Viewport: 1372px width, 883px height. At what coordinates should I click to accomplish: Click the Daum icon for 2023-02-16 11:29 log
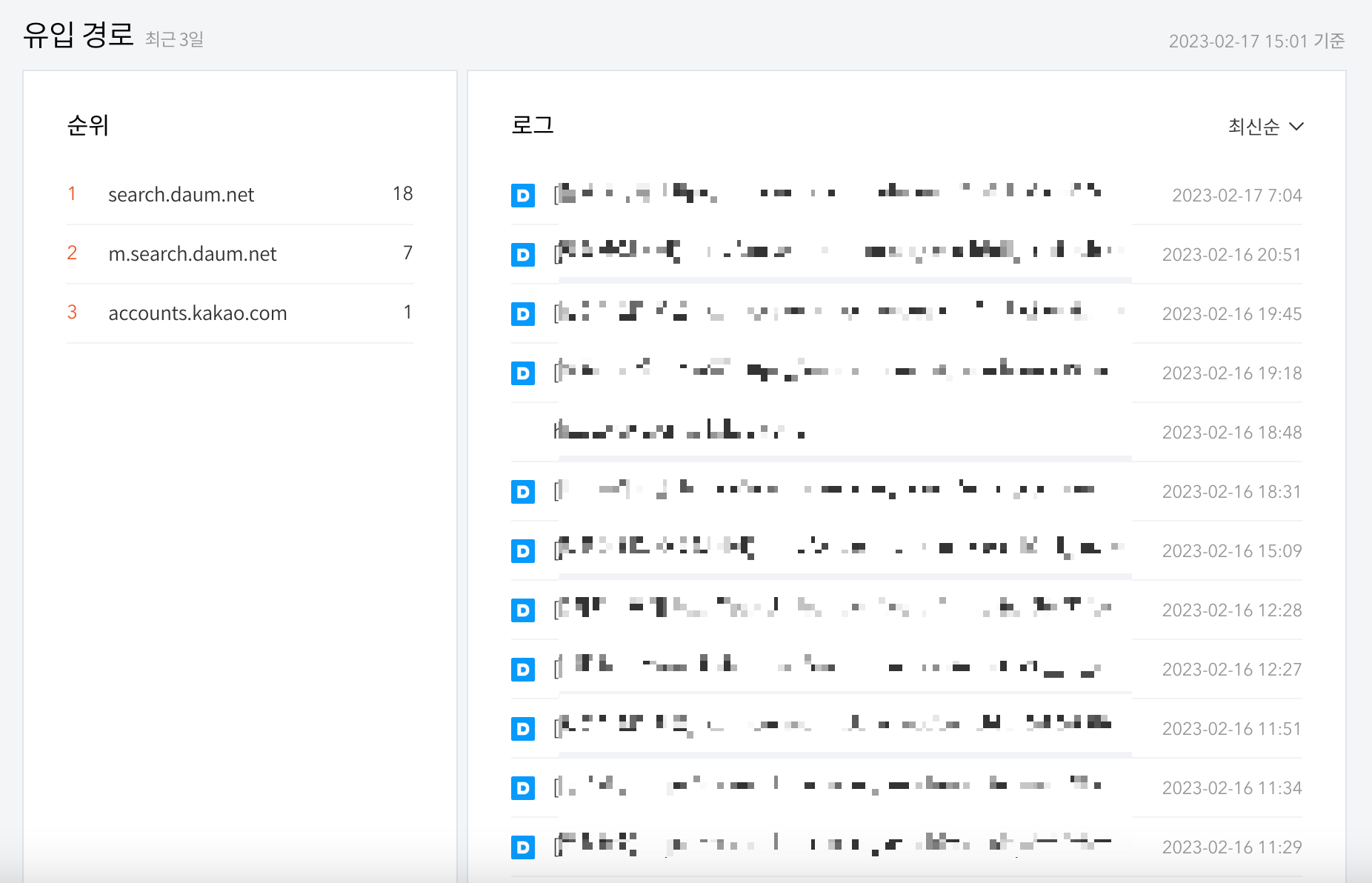tap(523, 847)
